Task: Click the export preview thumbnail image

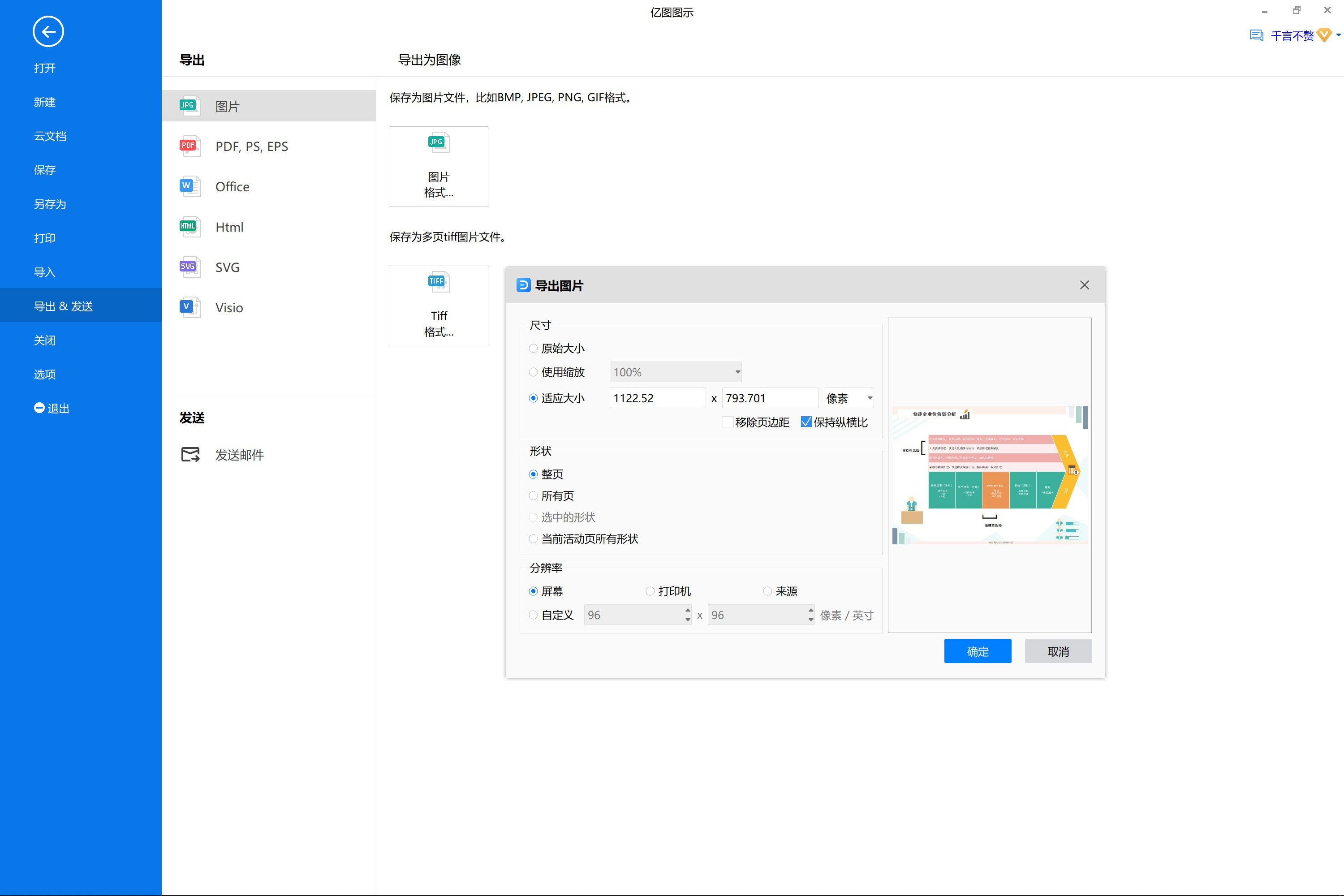Action: (x=990, y=475)
